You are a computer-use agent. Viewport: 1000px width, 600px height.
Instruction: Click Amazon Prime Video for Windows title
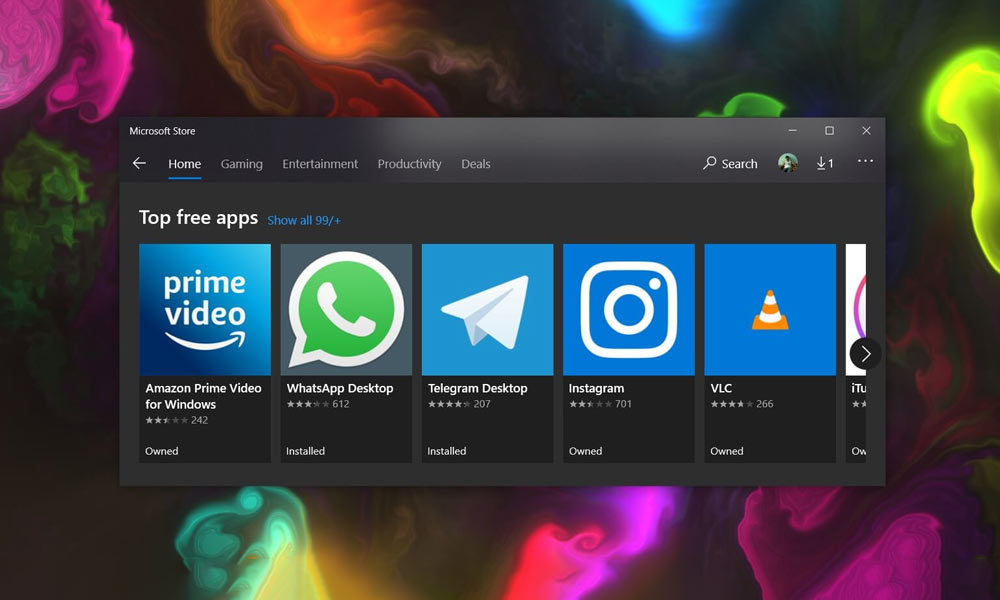tap(203, 396)
